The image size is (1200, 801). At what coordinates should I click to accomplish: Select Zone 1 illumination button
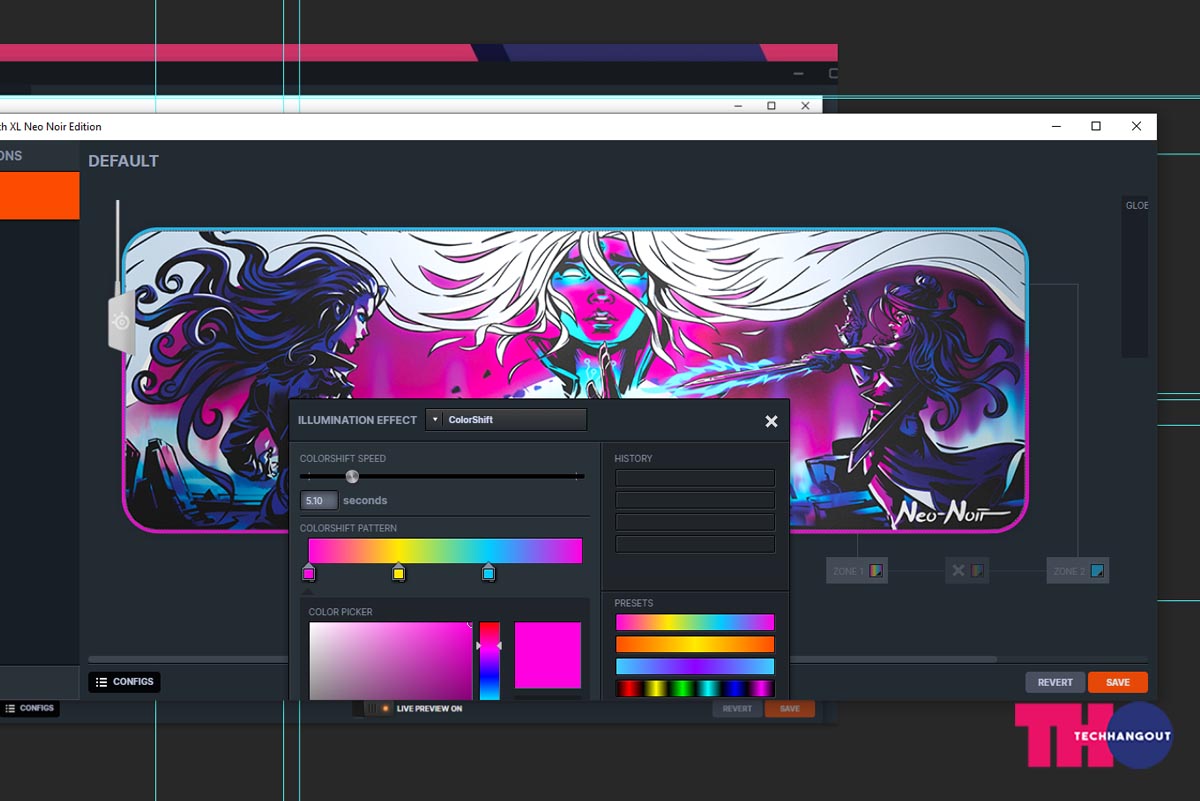857,571
